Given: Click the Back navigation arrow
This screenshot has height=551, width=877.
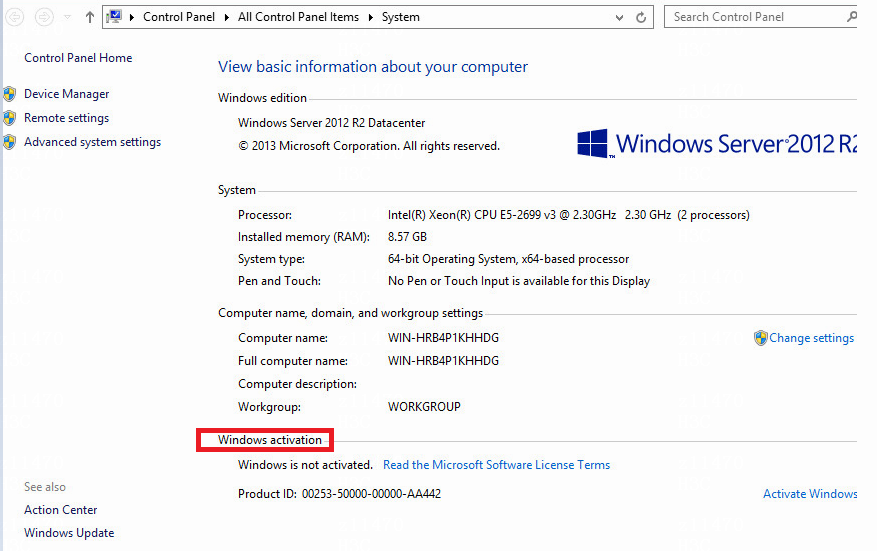Looking at the screenshot, I should pyautogui.click(x=15, y=17).
